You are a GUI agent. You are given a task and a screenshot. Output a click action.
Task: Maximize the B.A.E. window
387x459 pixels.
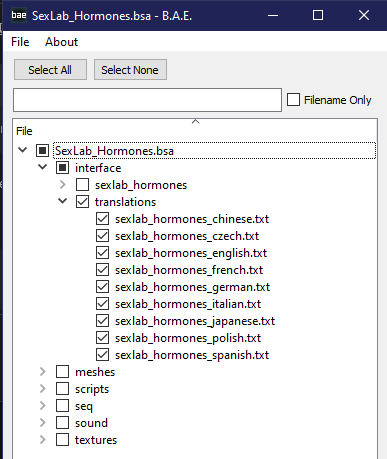click(318, 15)
